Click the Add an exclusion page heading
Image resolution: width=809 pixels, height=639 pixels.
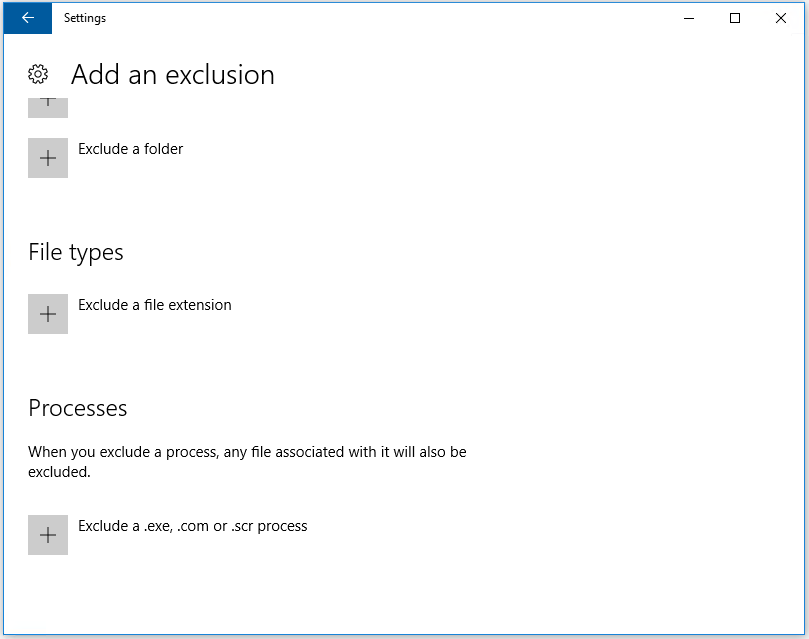pos(172,75)
